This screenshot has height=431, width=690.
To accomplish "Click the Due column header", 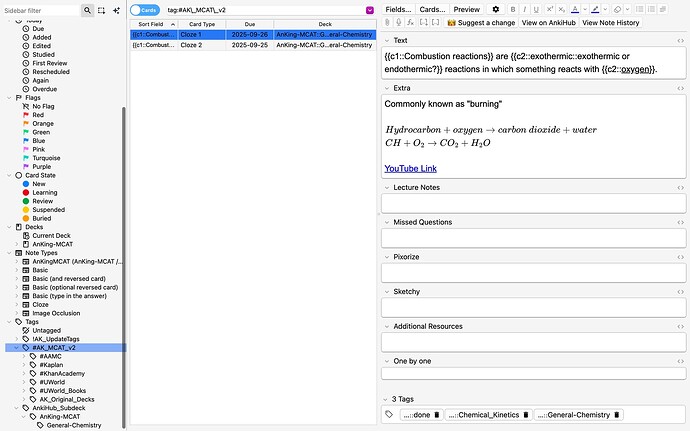I will pyautogui.click(x=248, y=22).
